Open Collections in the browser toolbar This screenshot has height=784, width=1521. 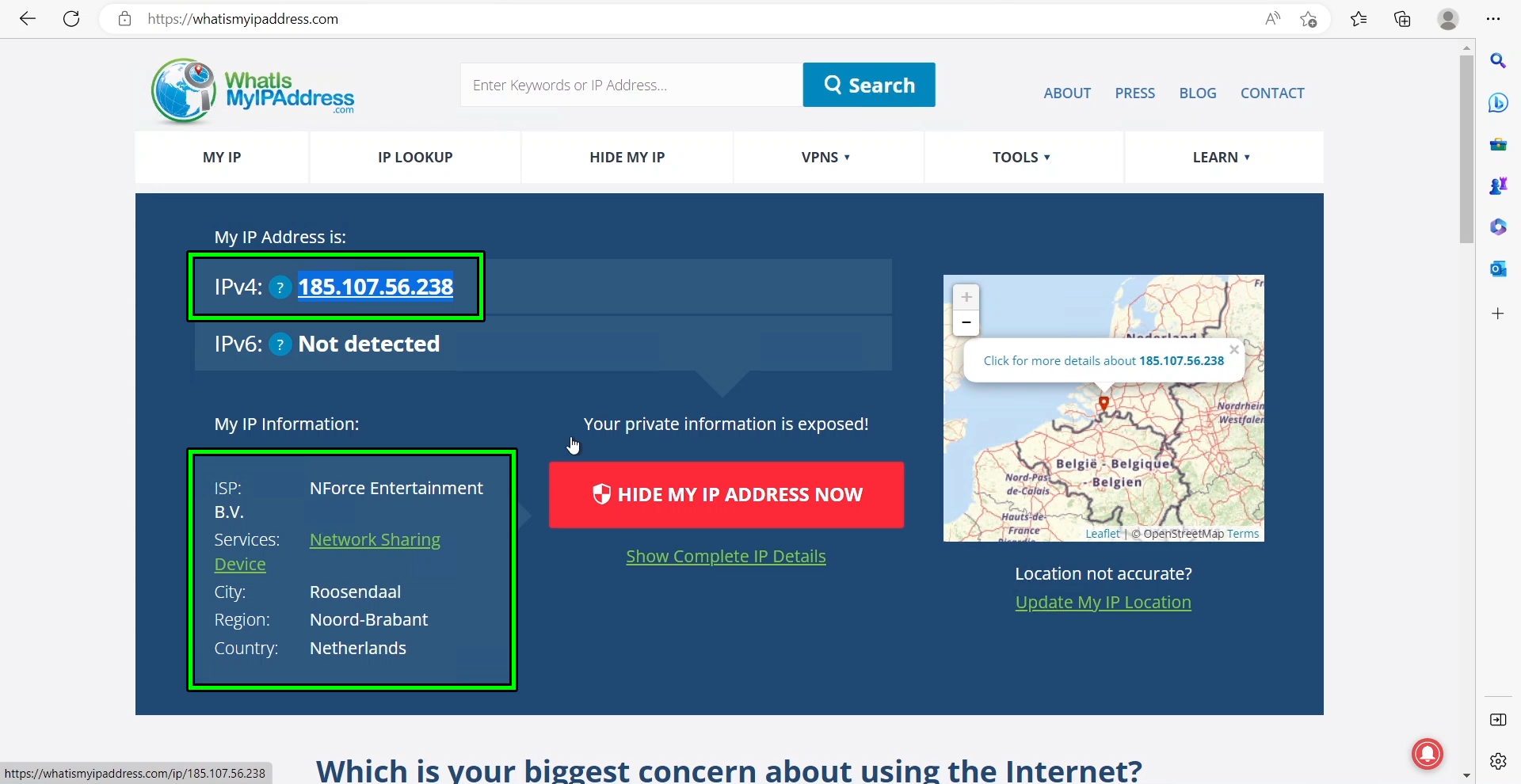pos(1402,19)
